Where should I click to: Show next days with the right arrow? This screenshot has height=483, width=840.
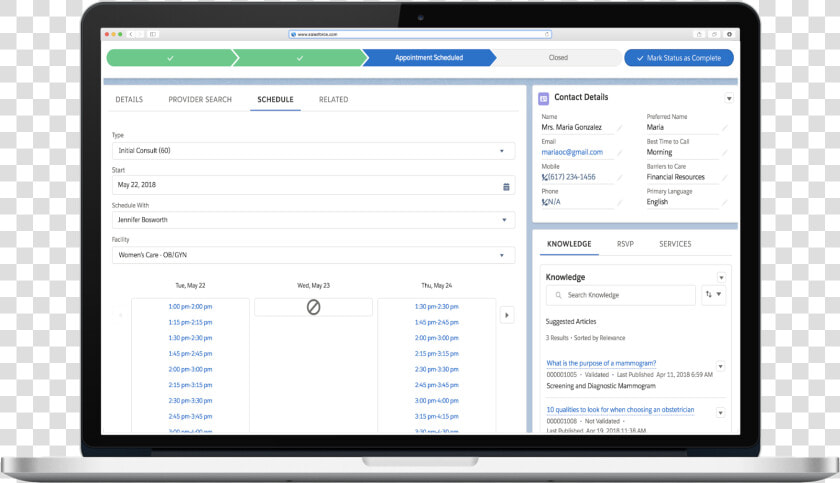point(507,315)
